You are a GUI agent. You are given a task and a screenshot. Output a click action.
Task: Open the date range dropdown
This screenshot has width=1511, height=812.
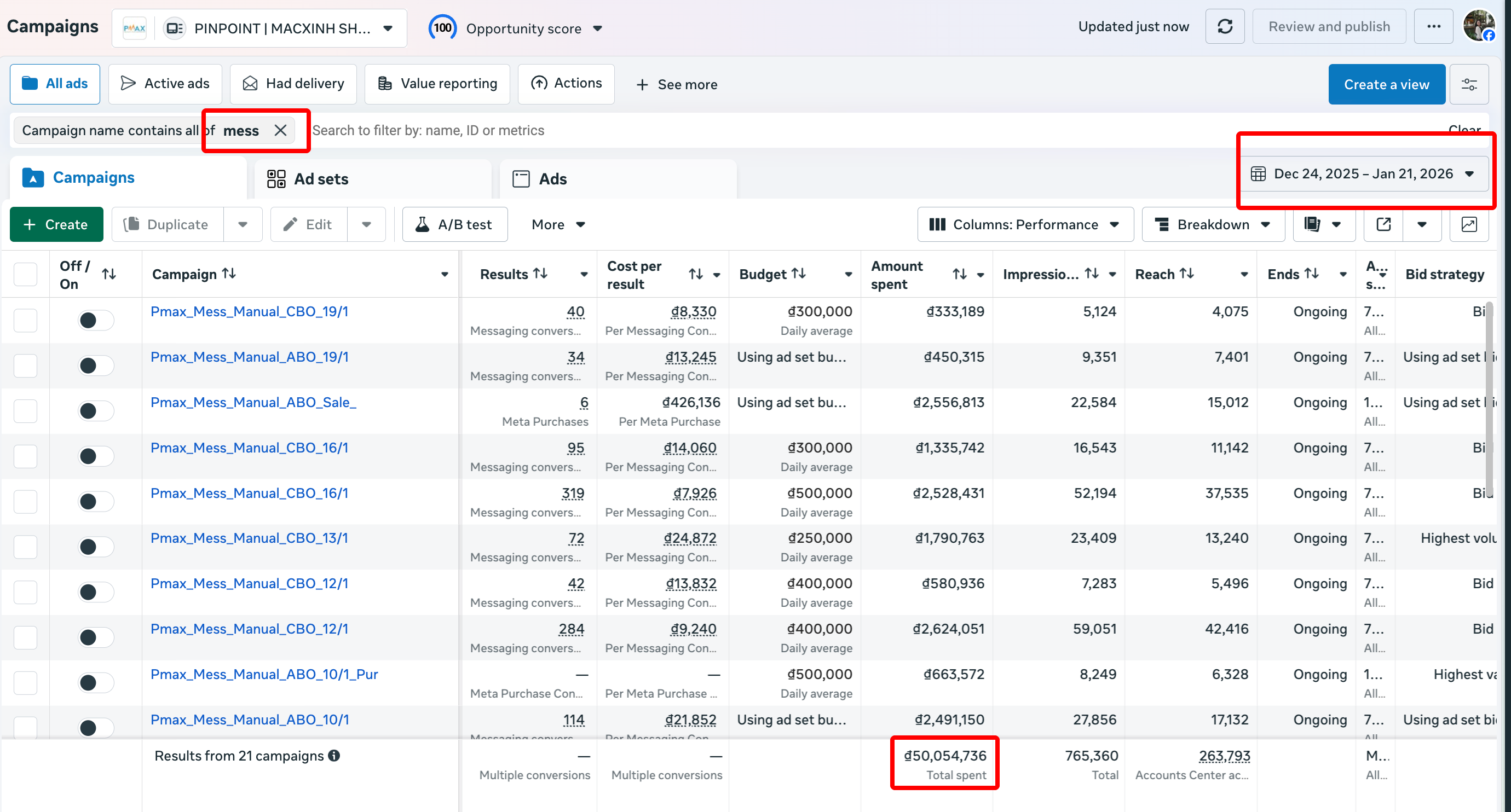(1363, 174)
